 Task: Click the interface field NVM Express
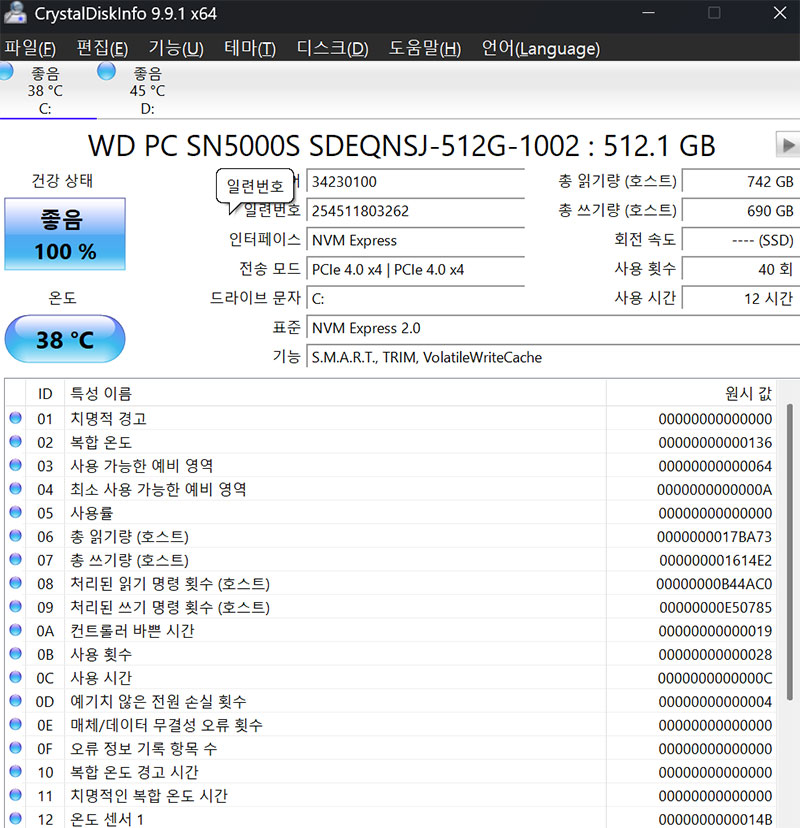click(x=416, y=240)
